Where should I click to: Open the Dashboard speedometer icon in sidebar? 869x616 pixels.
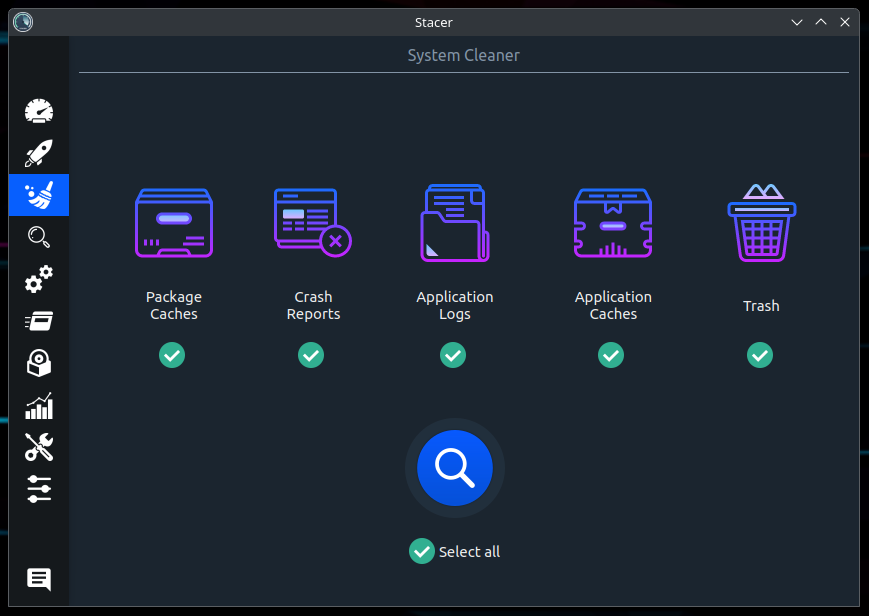39,111
